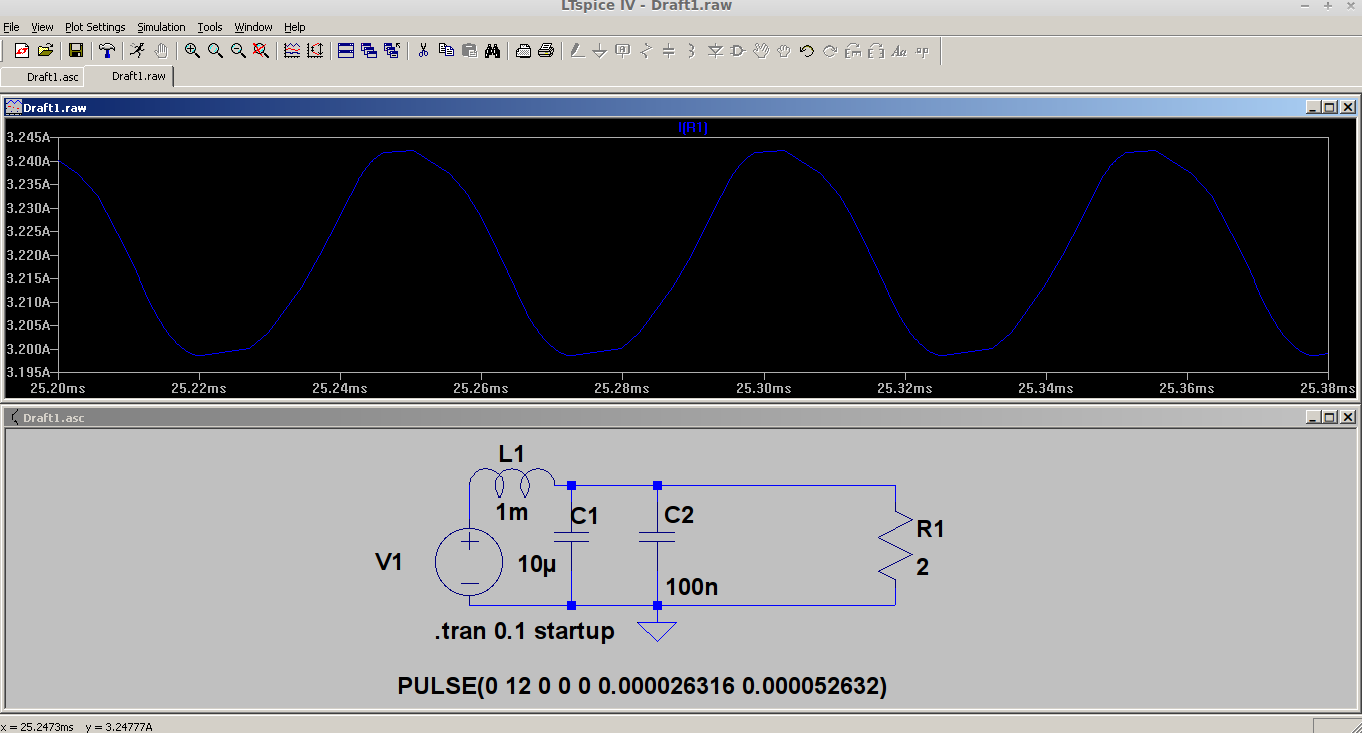Click the 3.200A vertical axis label
This screenshot has height=733, width=1362.
coord(27,349)
